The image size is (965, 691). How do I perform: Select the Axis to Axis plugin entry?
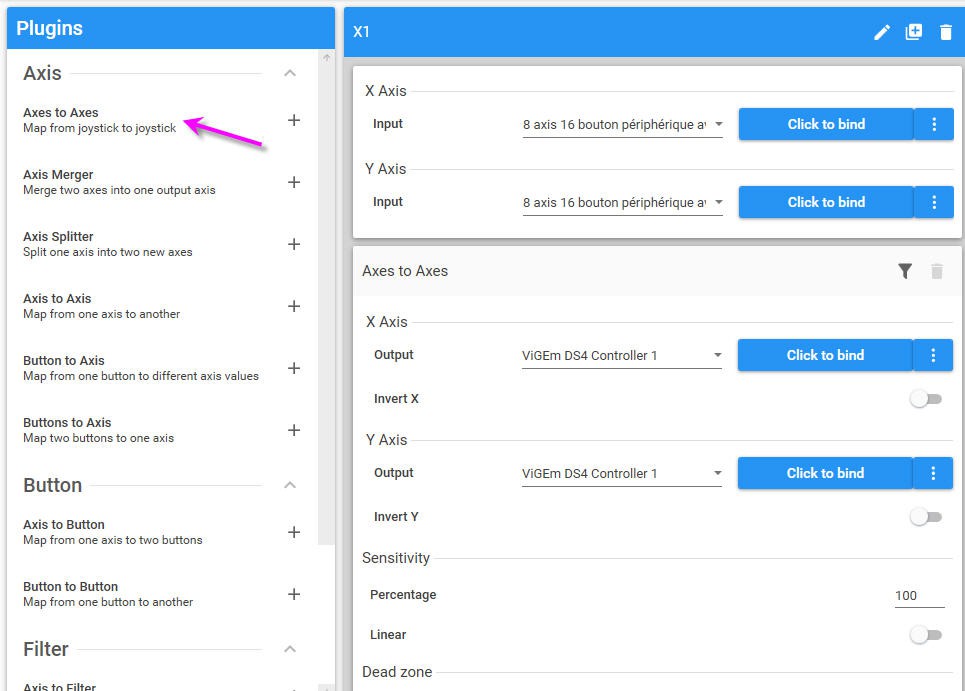tap(101, 306)
